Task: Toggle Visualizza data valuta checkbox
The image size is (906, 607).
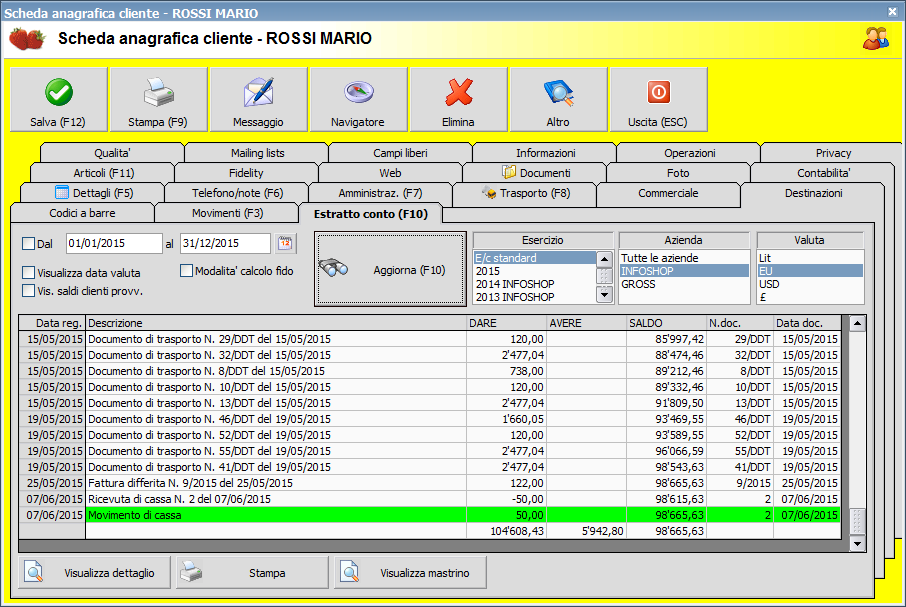Action: (x=28, y=272)
